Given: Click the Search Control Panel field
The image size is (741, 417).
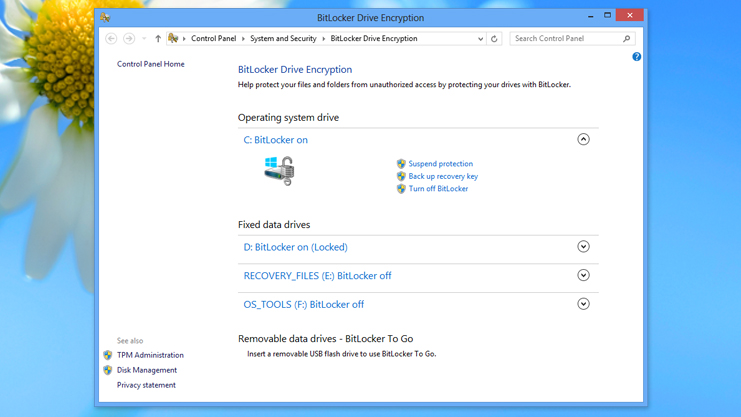Looking at the screenshot, I should [572, 39].
